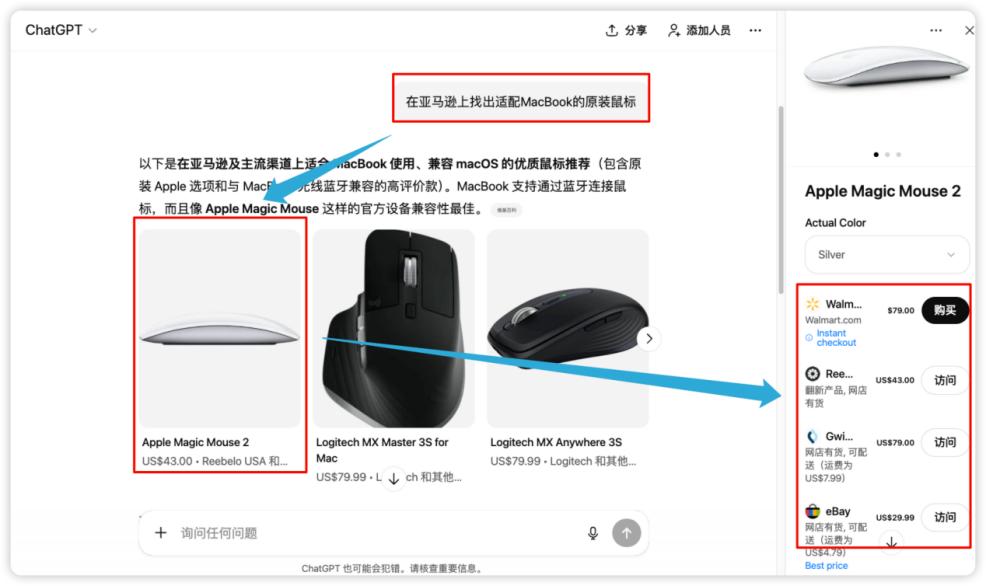Open the Logitech MX Anywhere 3S card
The height and width of the screenshot is (586, 986).
[x=568, y=349]
